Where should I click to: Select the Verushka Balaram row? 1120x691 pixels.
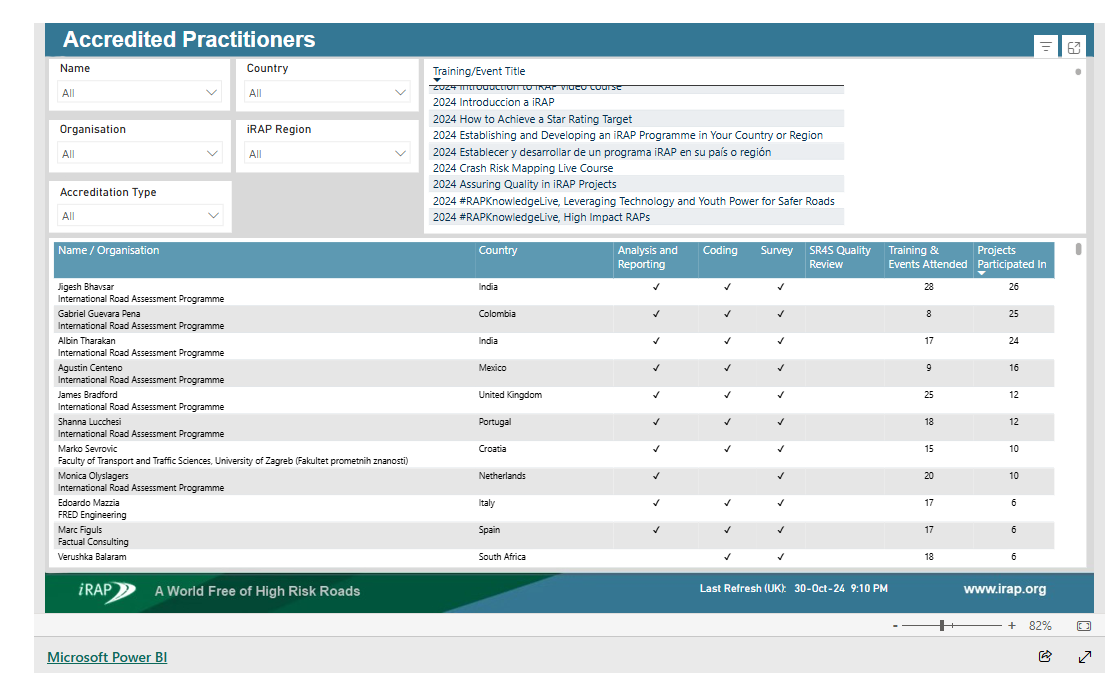pos(554,557)
